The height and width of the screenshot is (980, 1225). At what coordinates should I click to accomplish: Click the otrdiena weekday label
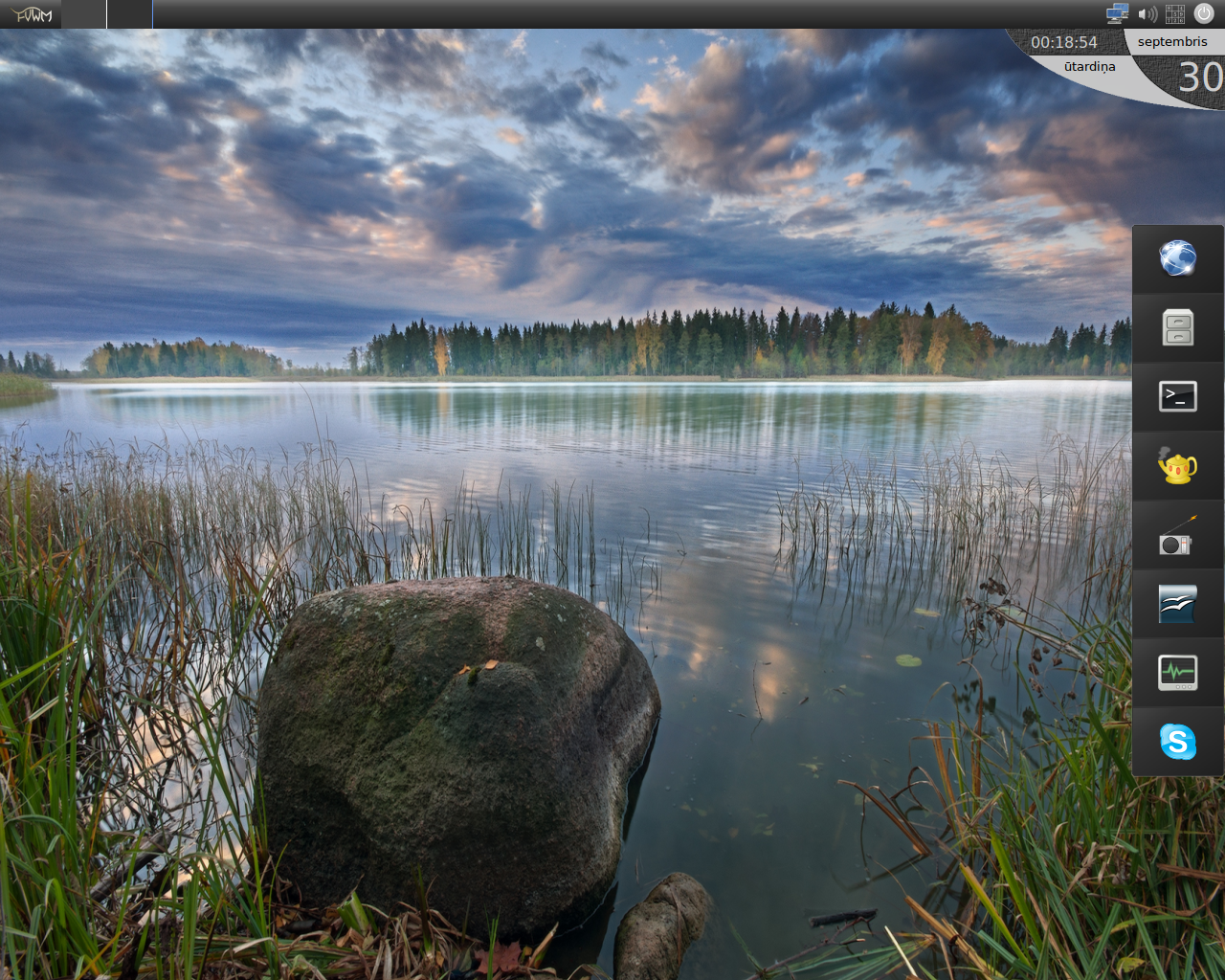1090,66
